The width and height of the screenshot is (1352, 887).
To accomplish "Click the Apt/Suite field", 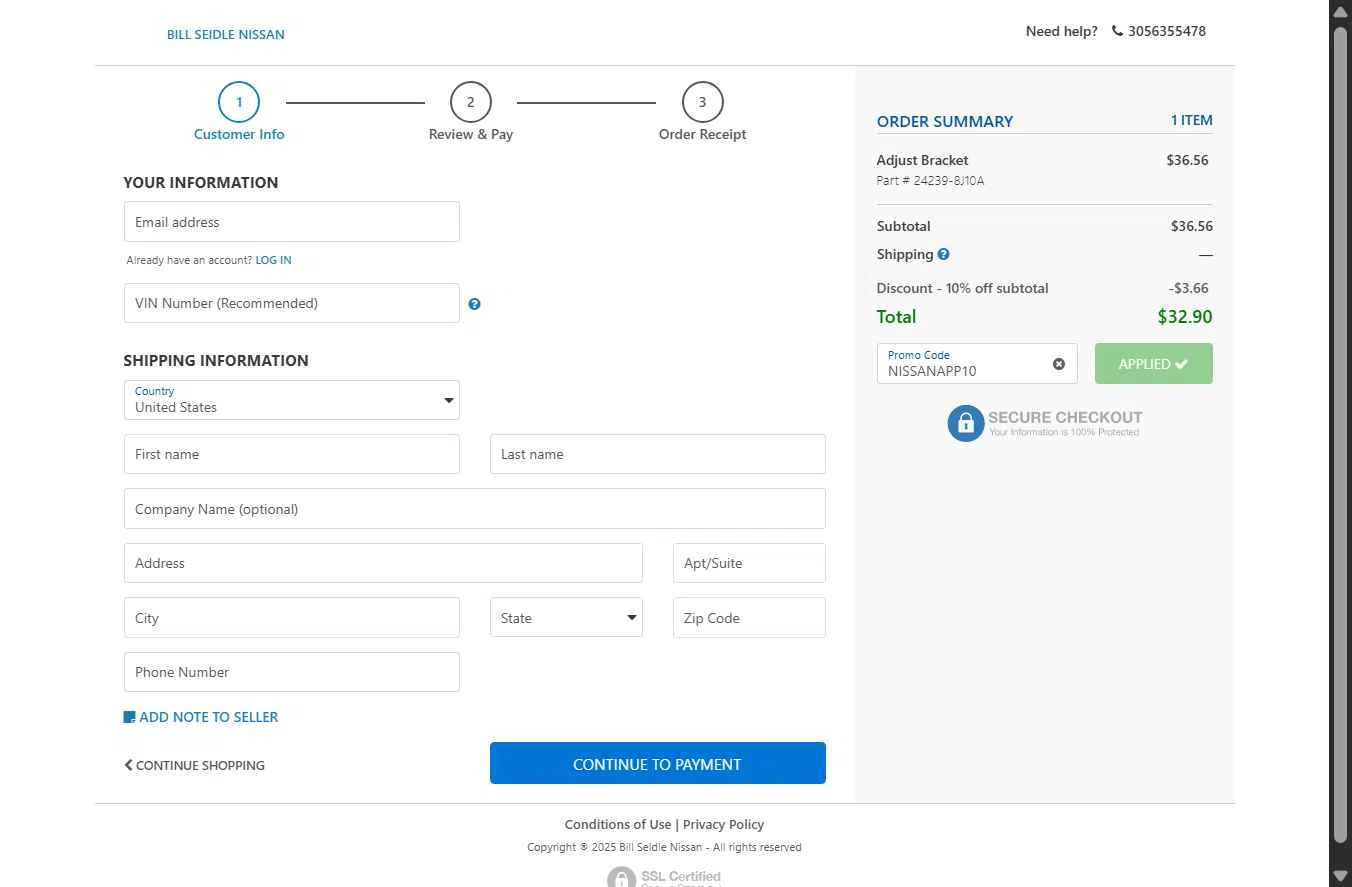I will point(749,563).
